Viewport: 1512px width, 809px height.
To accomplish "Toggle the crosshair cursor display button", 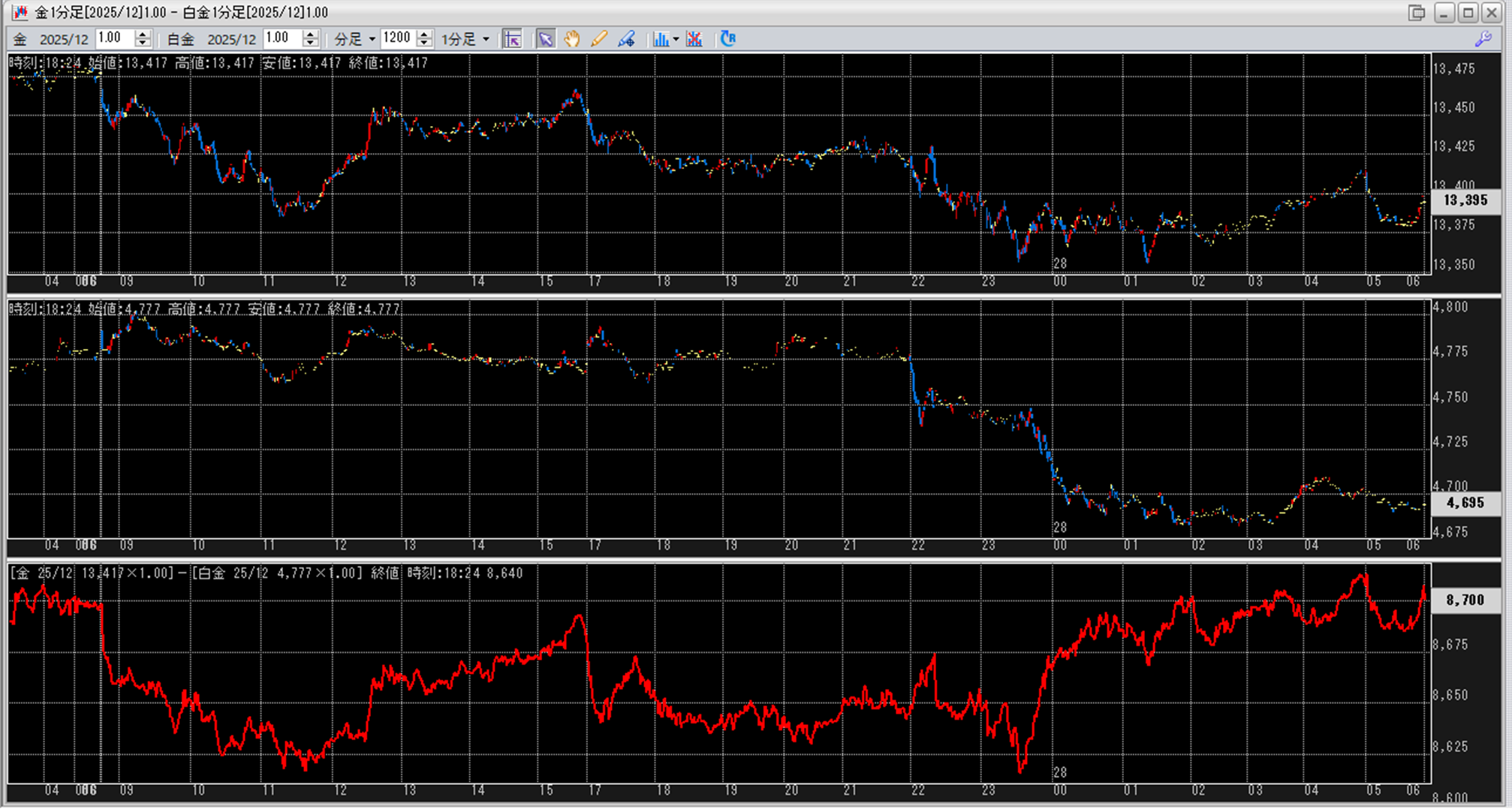I will point(513,39).
